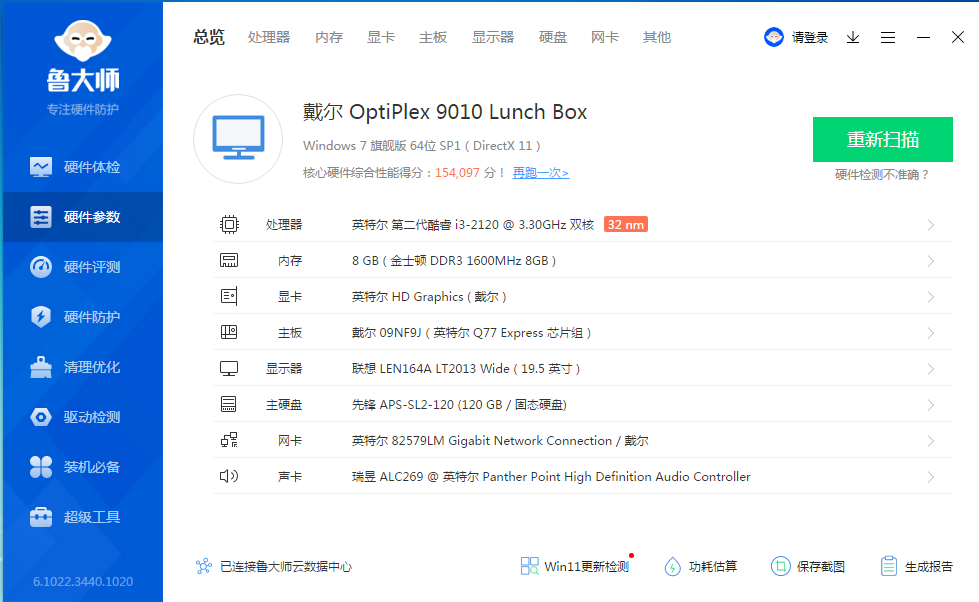
Task: Click the 154,097 score value
Action: point(457,173)
